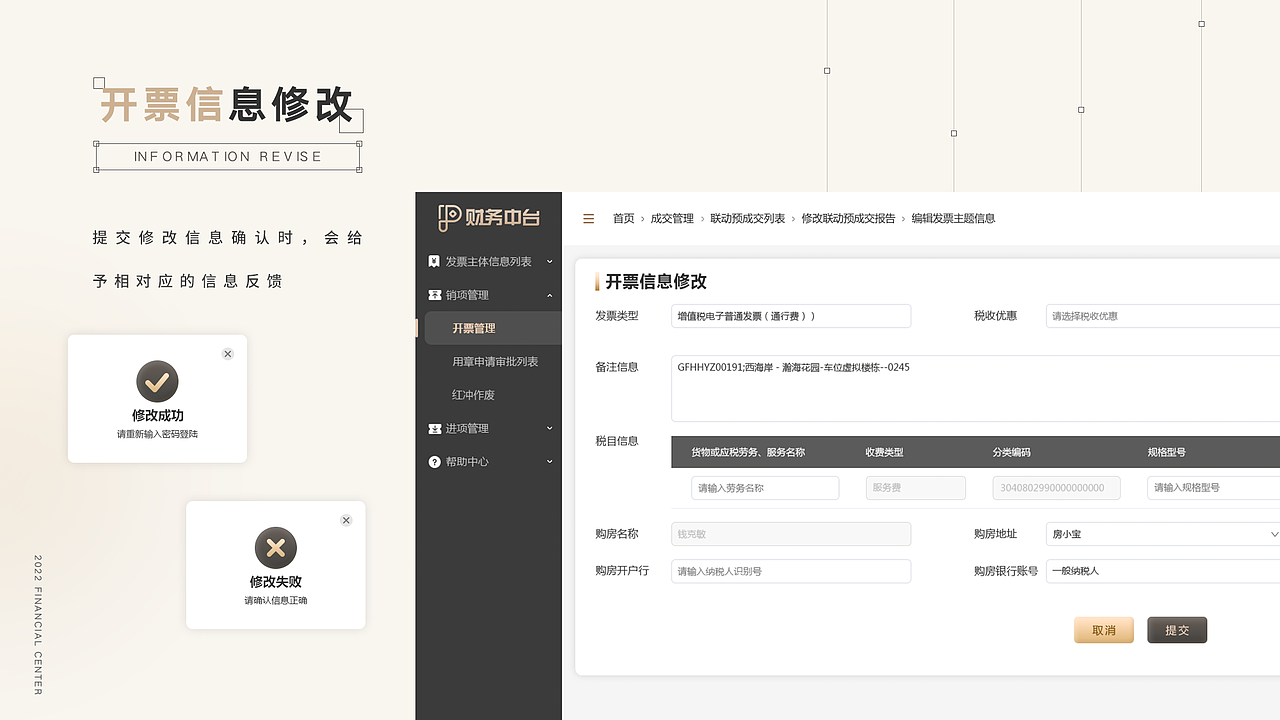Screen dimensions: 1280x720
Task: Click the 请重新输入密码登陆 message
Action: pyautogui.click(x=157, y=434)
